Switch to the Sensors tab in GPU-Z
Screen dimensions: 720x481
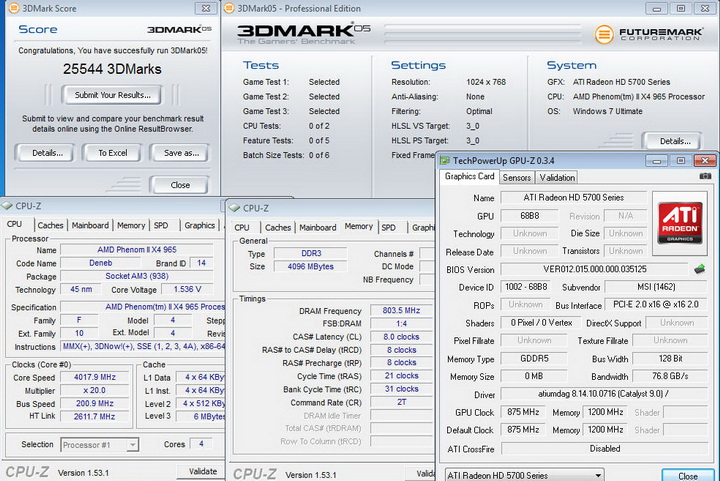517,177
